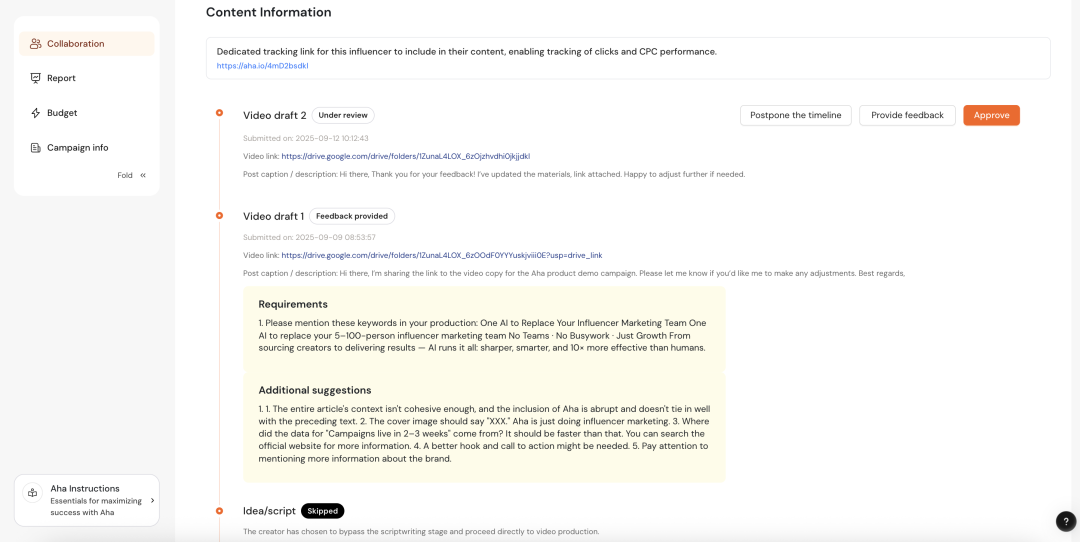Open Video draft 1 Google Drive link
This screenshot has width=1080, height=542.
click(x=441, y=255)
